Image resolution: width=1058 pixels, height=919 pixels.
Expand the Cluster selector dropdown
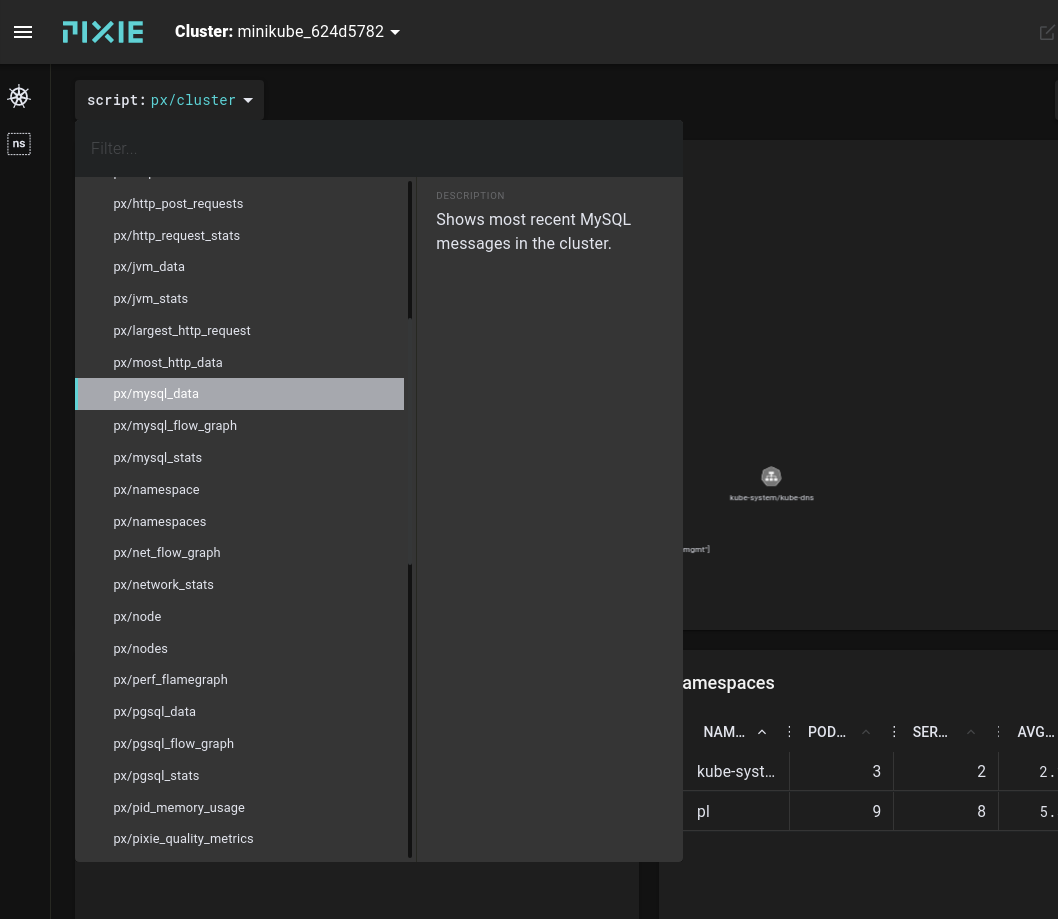[395, 32]
